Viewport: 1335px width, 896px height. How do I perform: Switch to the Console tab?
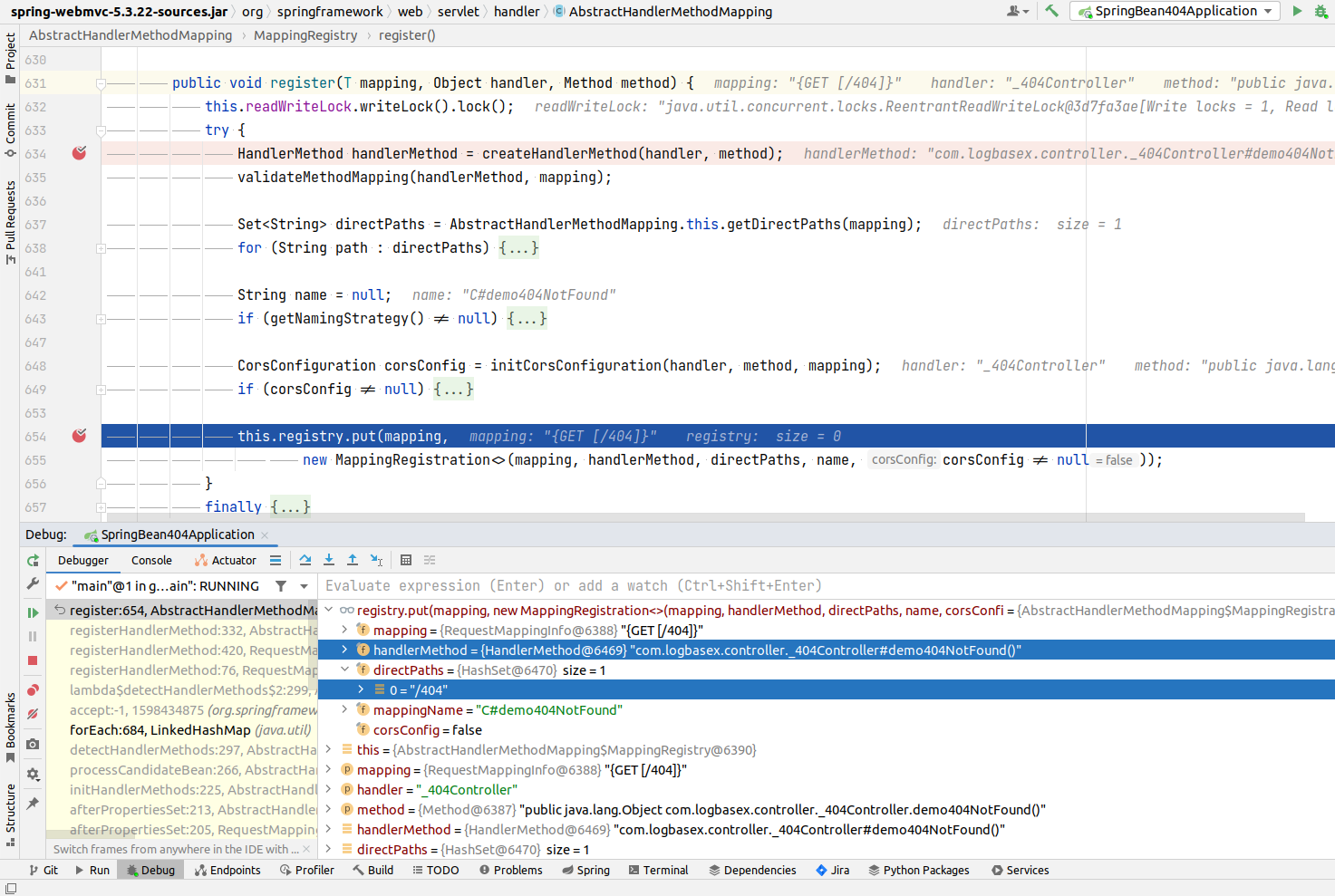[x=151, y=561]
